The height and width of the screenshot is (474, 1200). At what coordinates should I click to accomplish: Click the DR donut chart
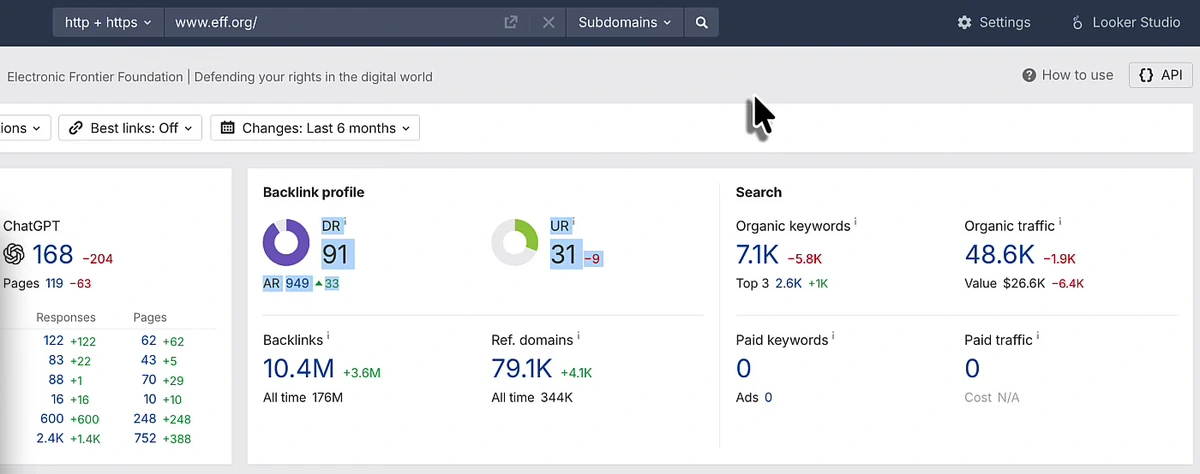point(287,243)
